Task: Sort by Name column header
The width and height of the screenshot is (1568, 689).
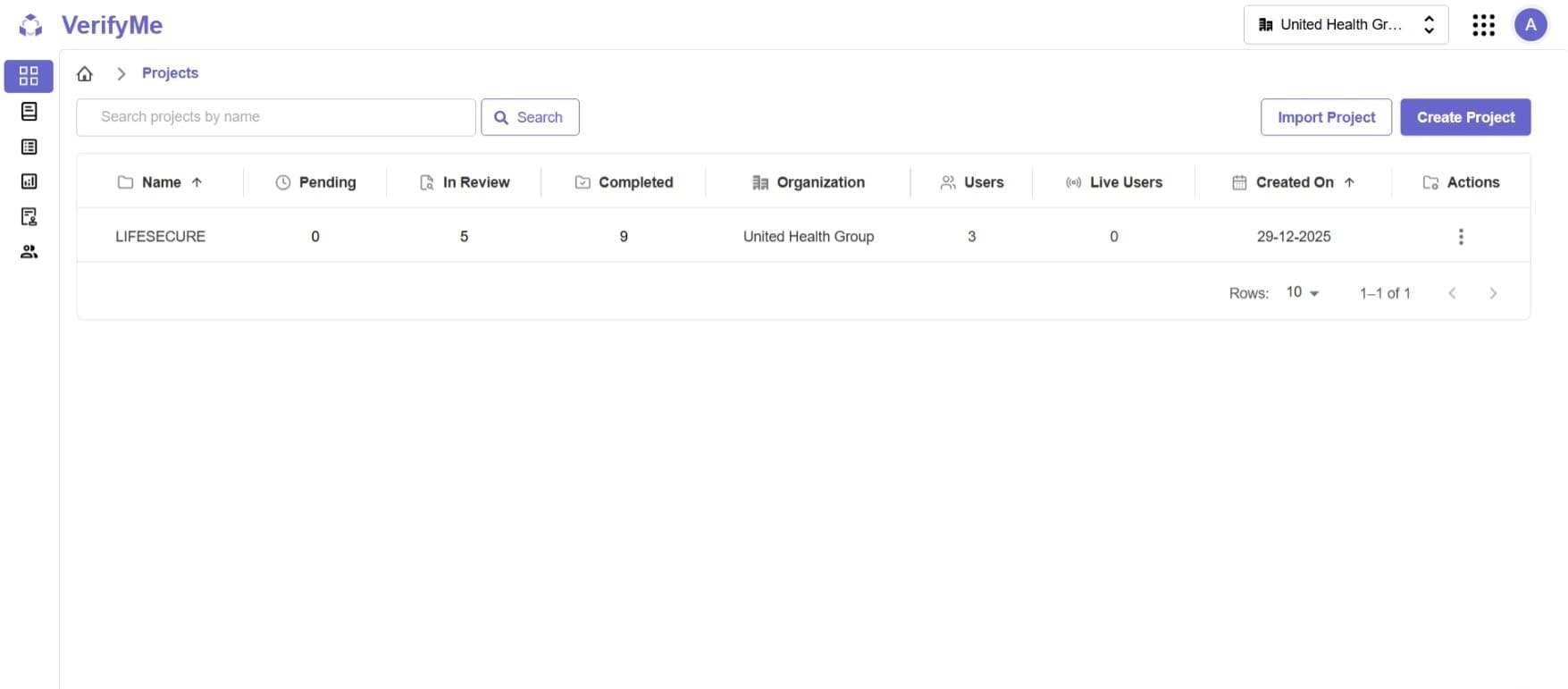Action: tap(161, 182)
